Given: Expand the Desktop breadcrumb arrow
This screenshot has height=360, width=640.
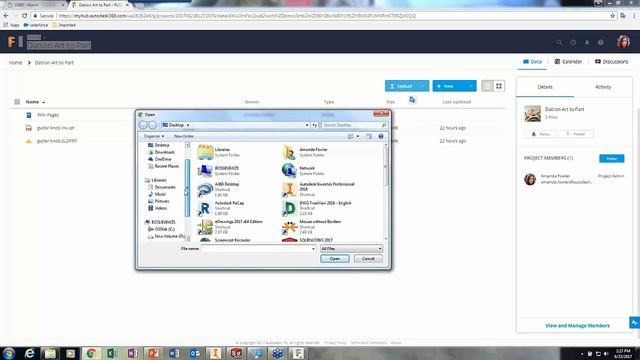Looking at the screenshot, I should click(x=188, y=125).
